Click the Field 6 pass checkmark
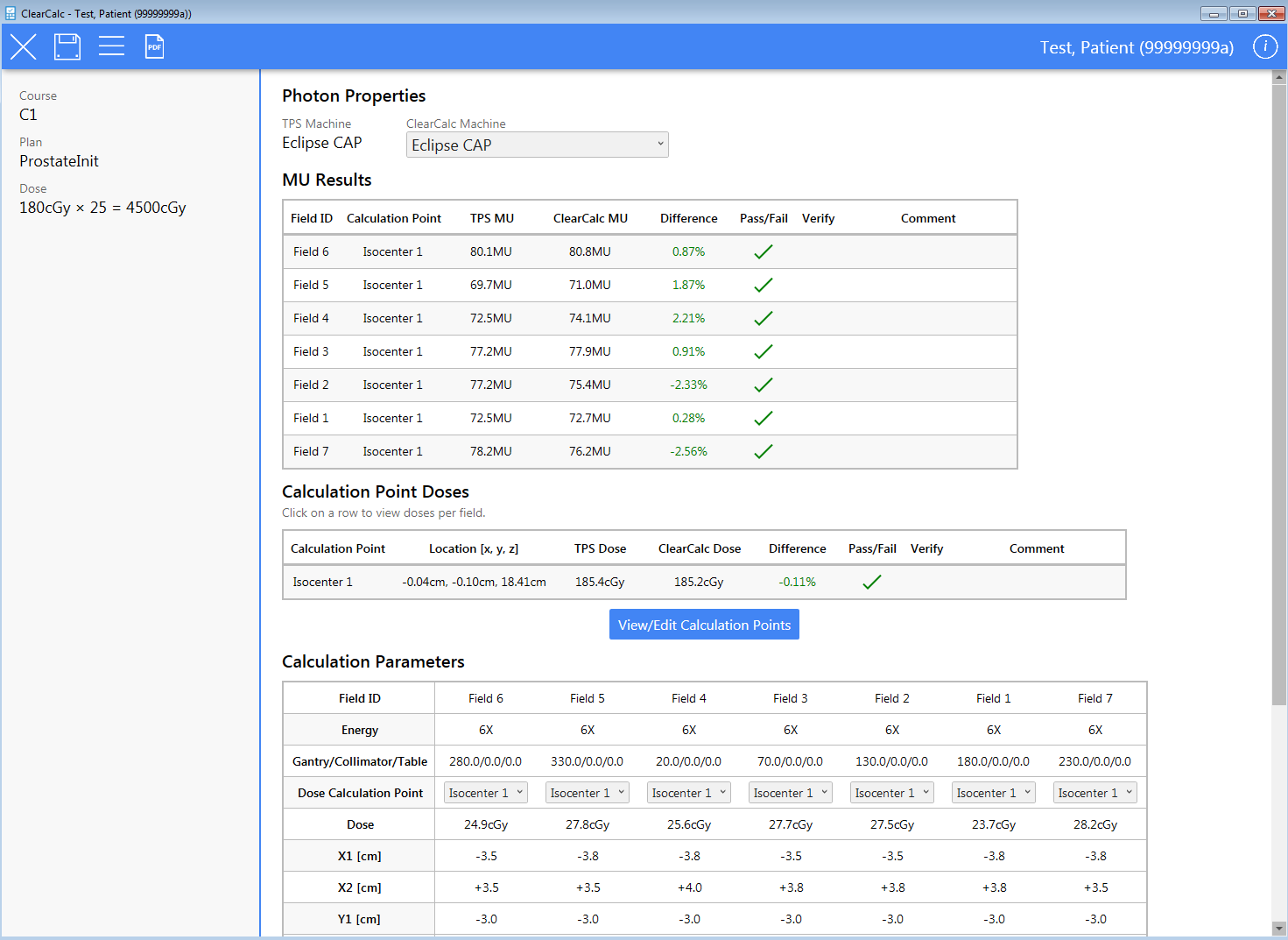This screenshot has width=1288, height=940. pos(764,251)
